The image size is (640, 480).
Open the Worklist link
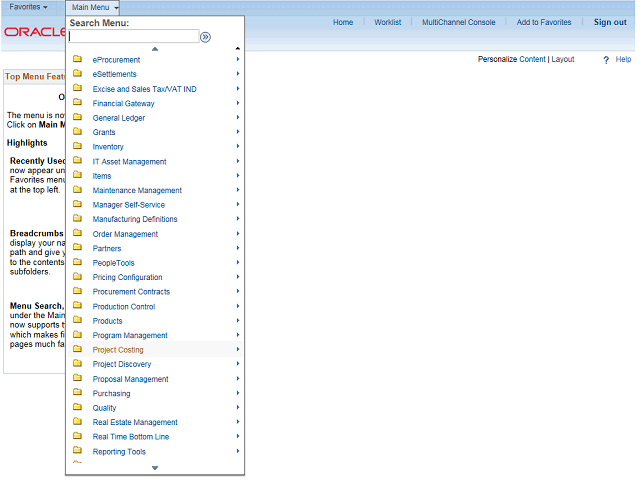coord(387,22)
